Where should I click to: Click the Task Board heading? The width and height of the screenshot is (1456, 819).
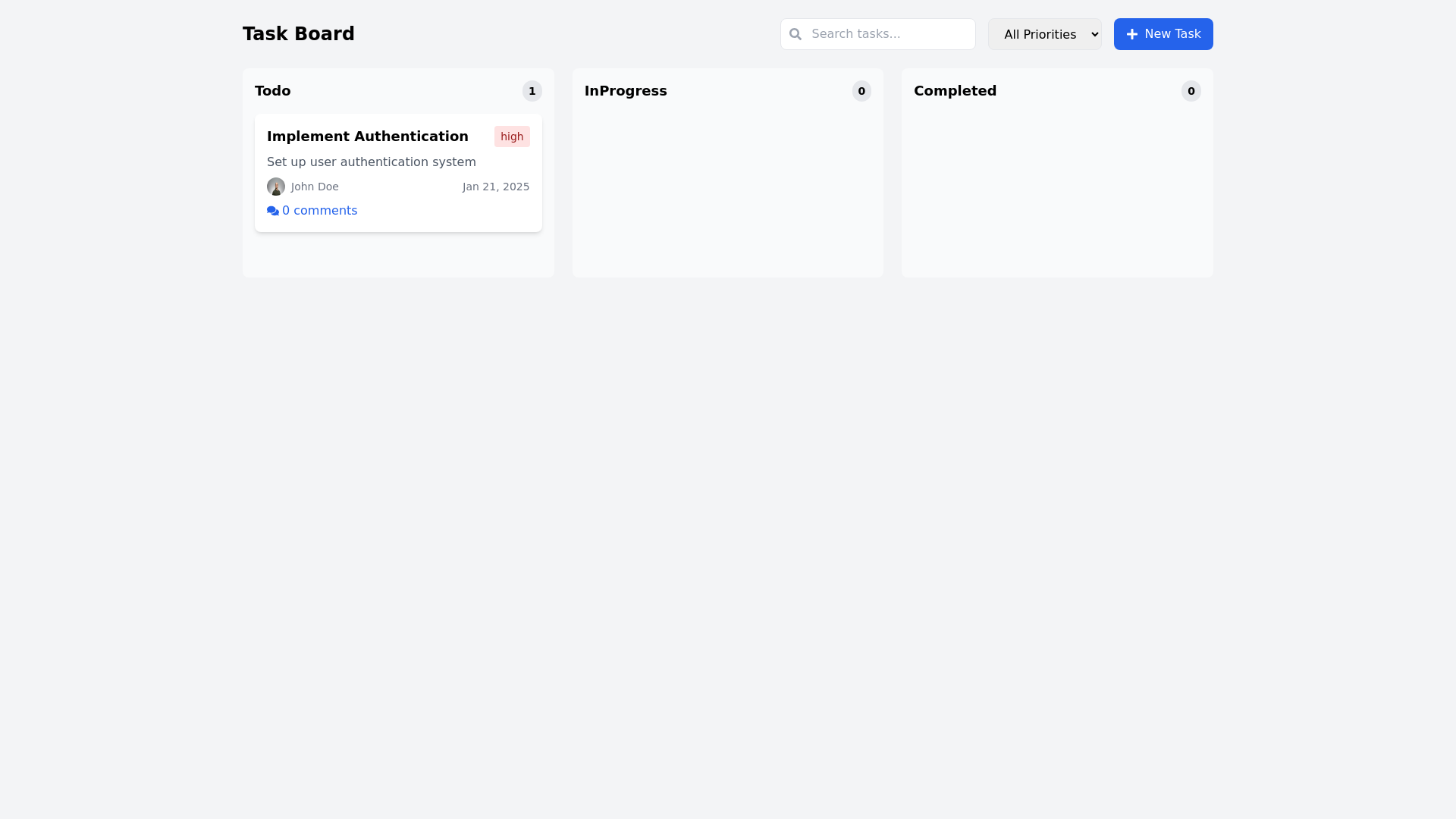(299, 34)
